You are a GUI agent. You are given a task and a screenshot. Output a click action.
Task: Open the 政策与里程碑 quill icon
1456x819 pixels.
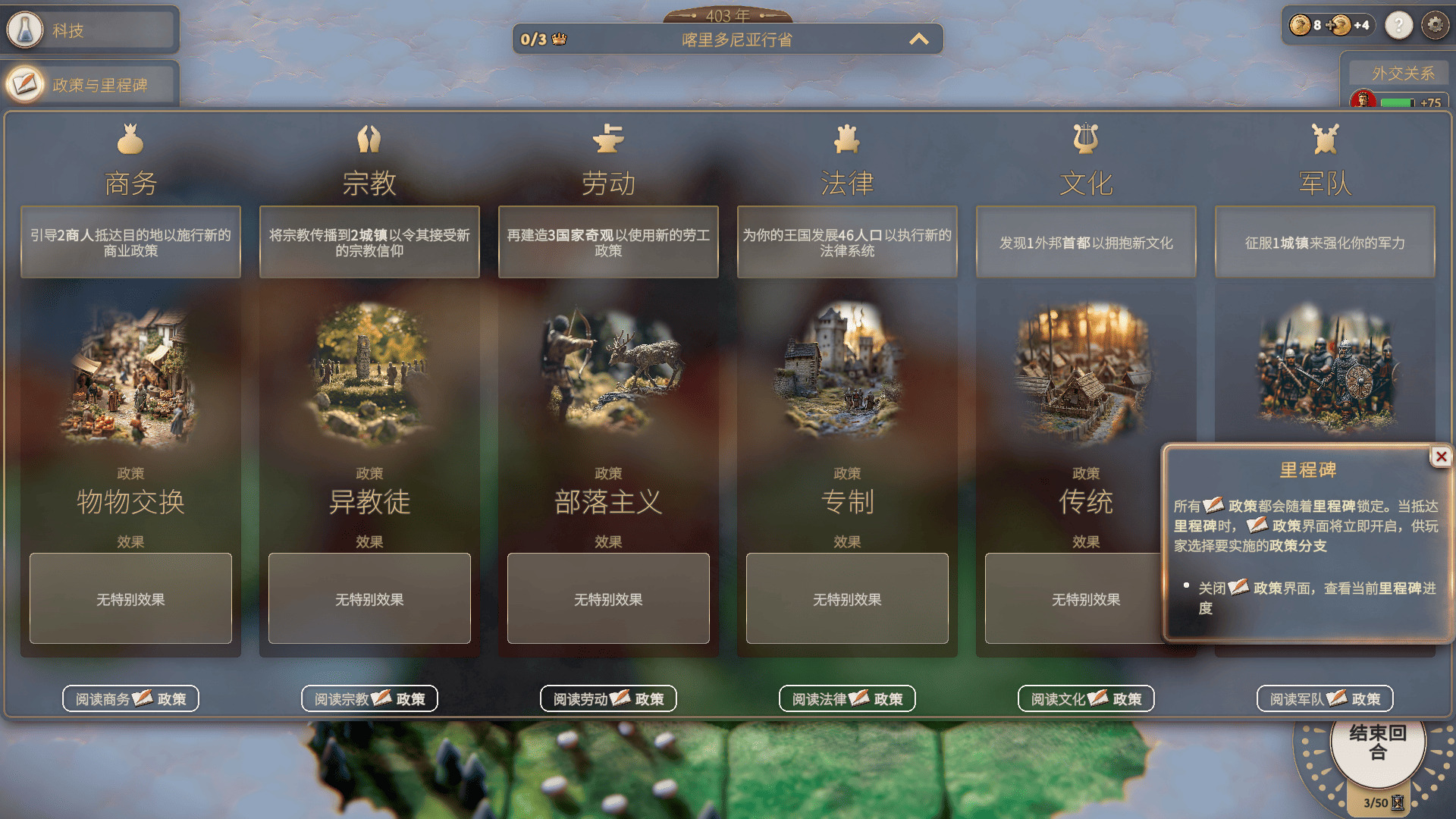tap(25, 84)
